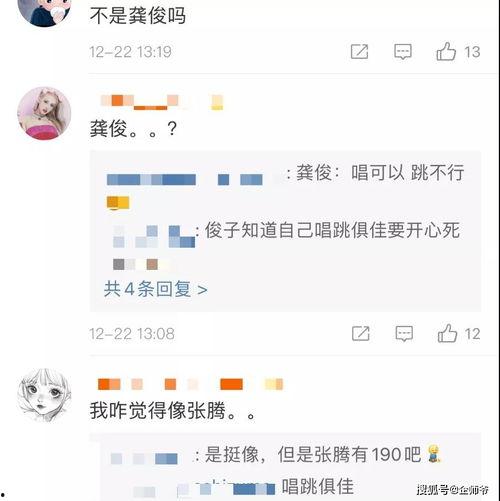Open username above 我咋觉得像张腾 comment
The image size is (500, 501).
190,384
